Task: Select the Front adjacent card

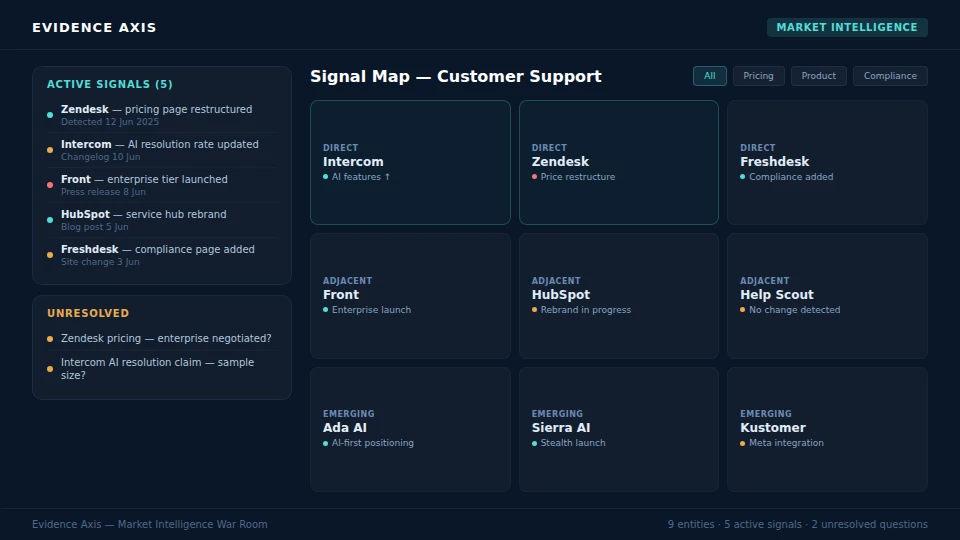Action: point(410,296)
